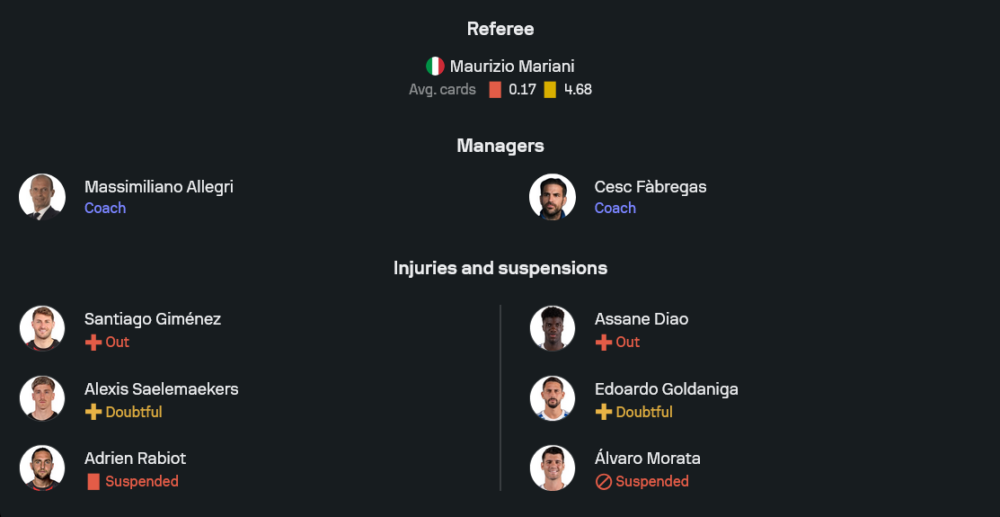The image size is (1000, 517).
Task: Click the red card icon in Avg. cards
Action: point(495,89)
